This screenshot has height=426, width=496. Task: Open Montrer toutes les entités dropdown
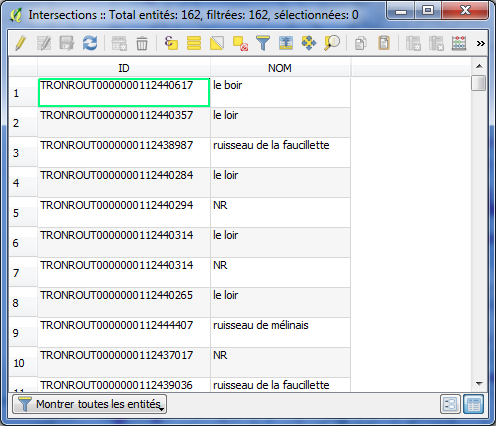click(x=90, y=404)
